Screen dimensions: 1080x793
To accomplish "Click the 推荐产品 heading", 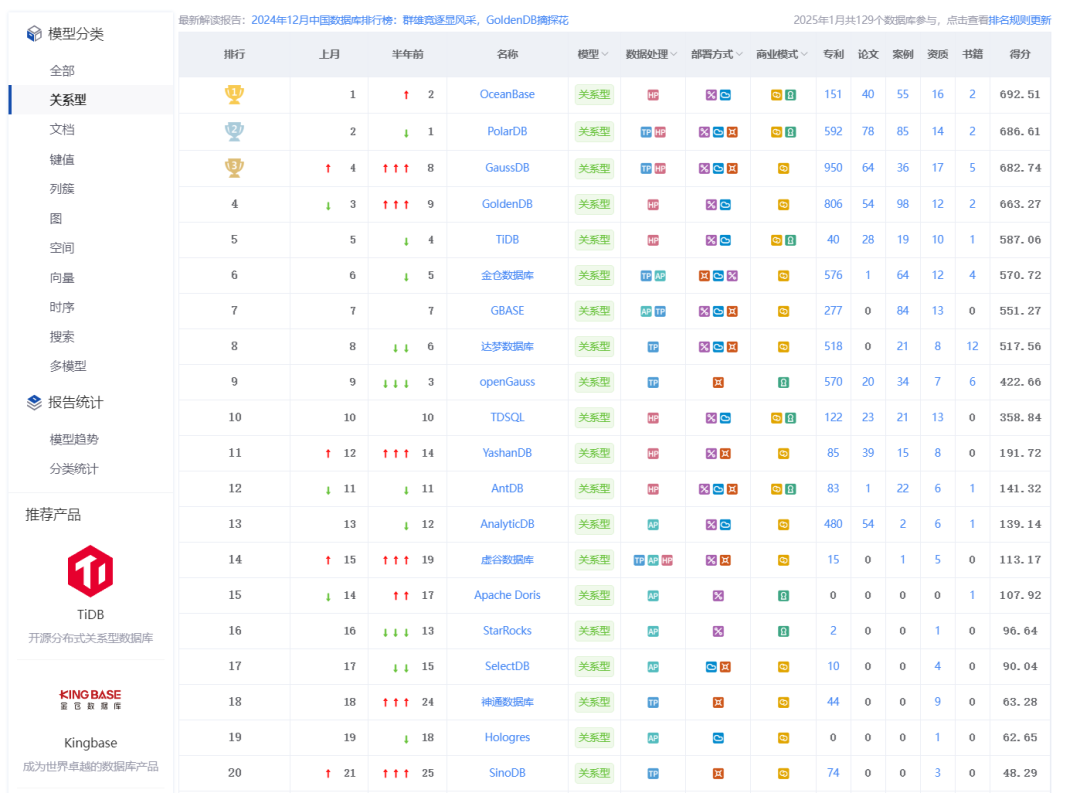I will tap(53, 515).
